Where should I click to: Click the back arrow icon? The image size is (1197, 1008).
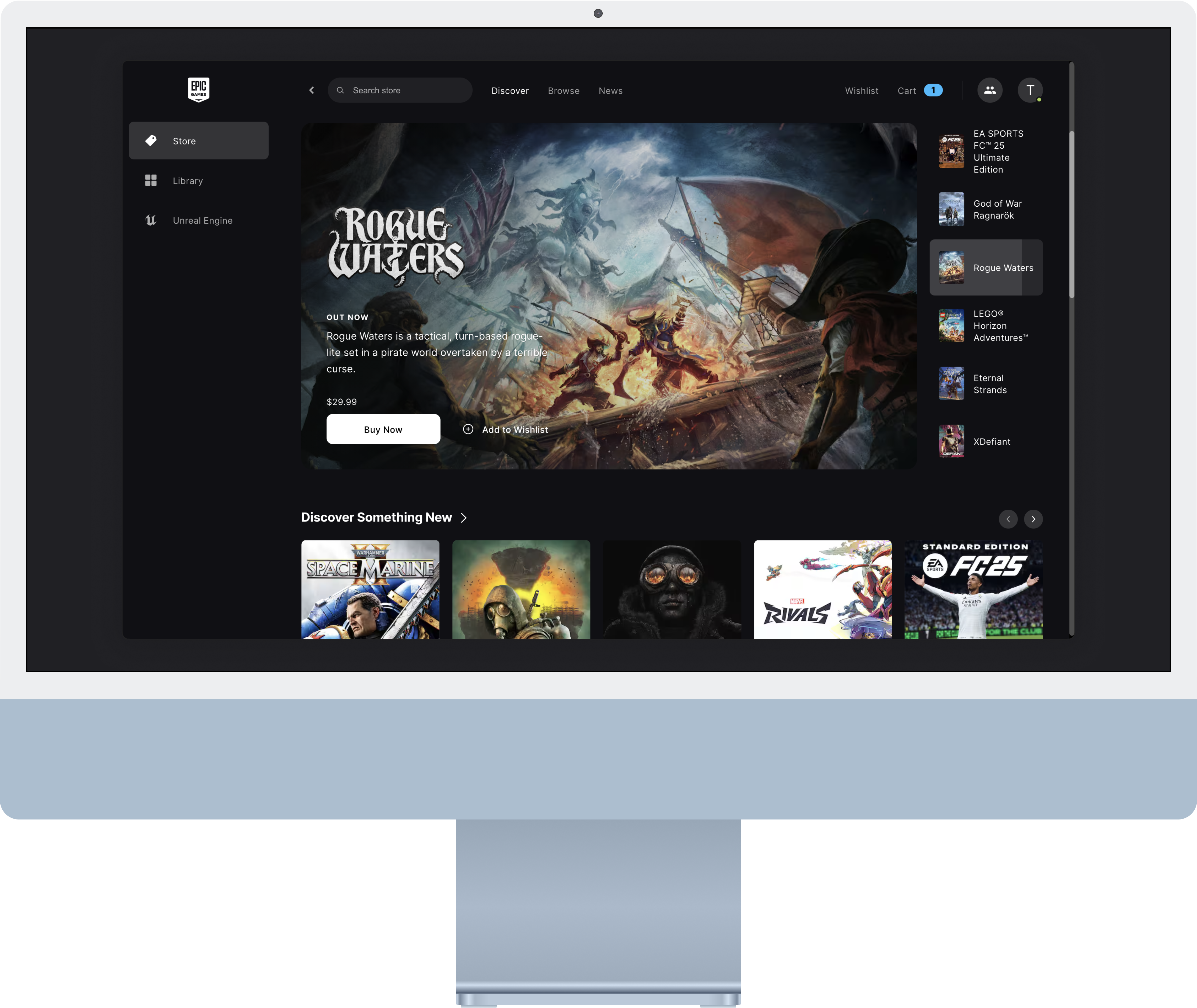(x=311, y=90)
